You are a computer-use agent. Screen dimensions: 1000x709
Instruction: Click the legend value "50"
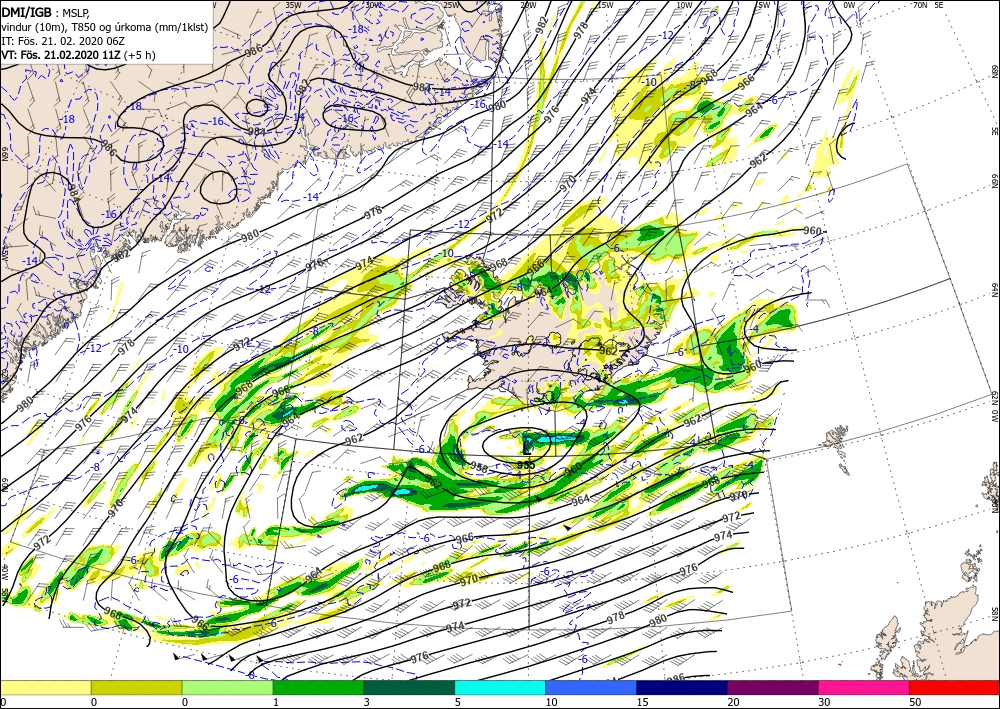pyautogui.click(x=915, y=702)
